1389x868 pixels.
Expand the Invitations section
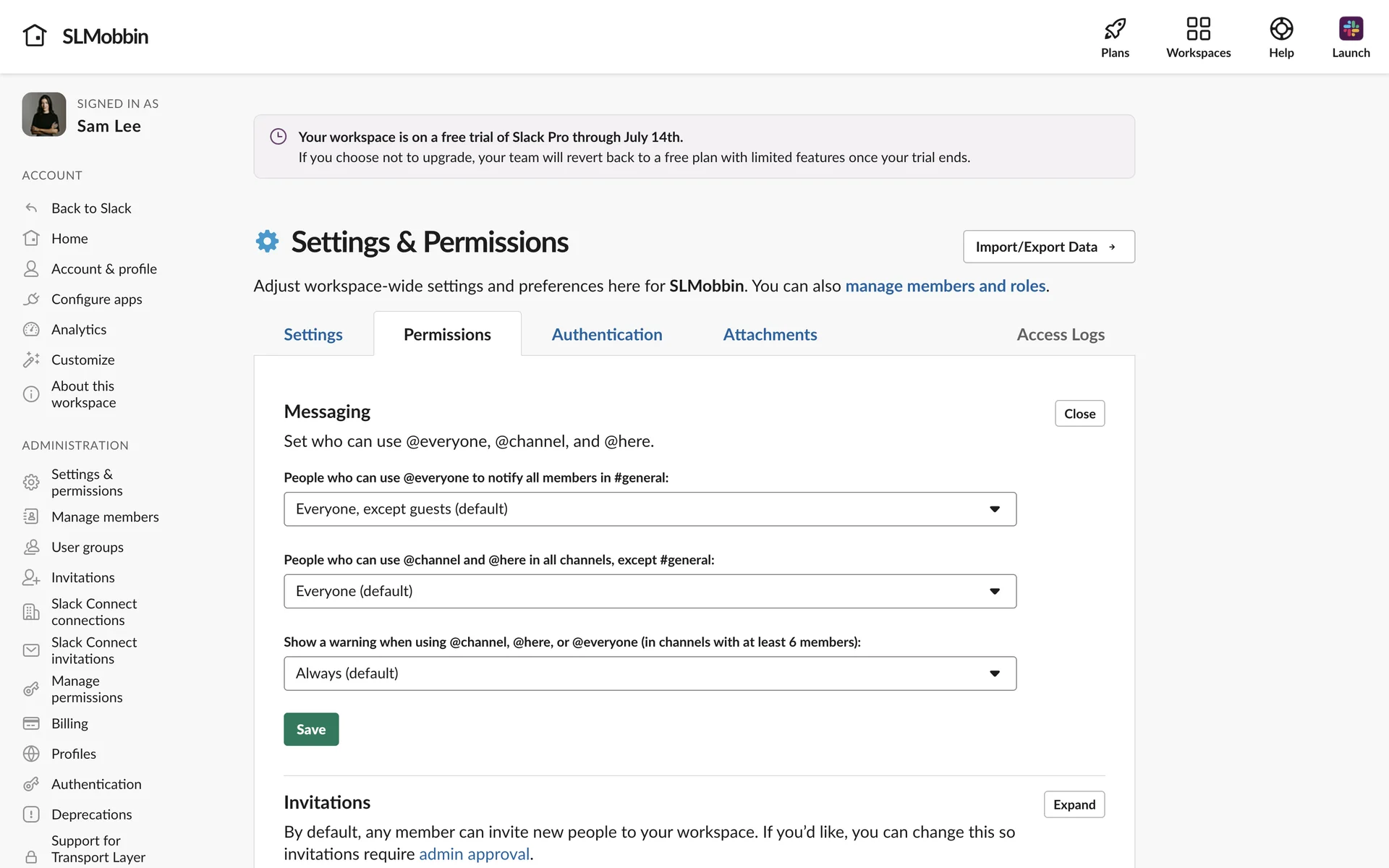pos(1074,804)
